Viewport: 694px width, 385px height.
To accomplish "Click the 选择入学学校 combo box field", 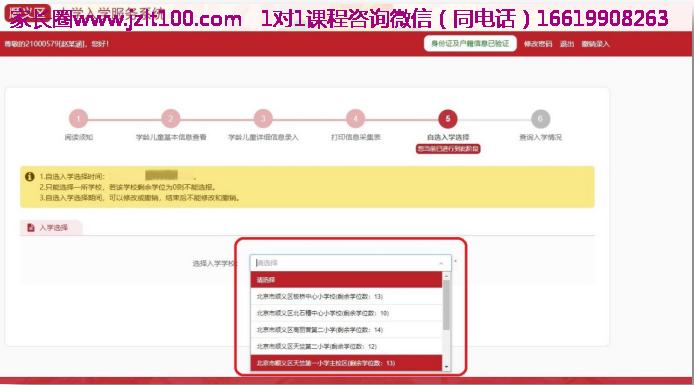I will coord(351,263).
